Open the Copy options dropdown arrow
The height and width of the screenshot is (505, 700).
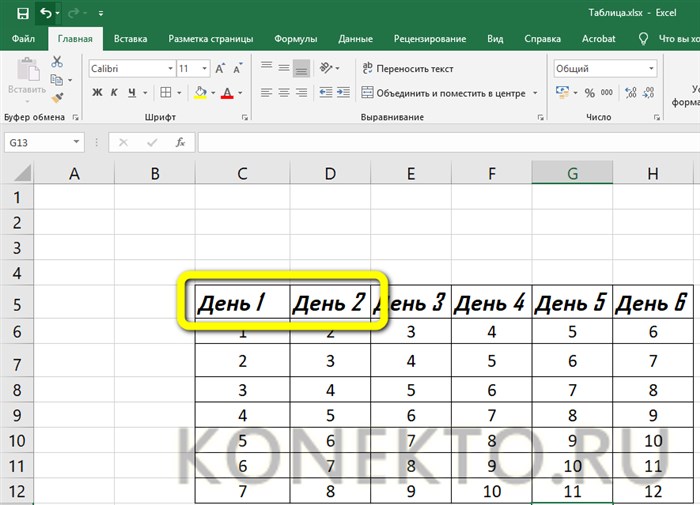70,80
